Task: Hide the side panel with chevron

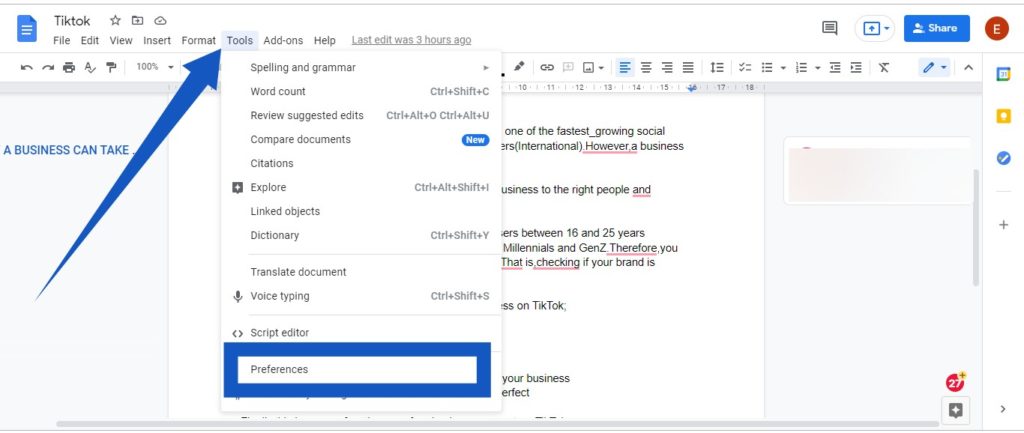Action: [x=1003, y=409]
